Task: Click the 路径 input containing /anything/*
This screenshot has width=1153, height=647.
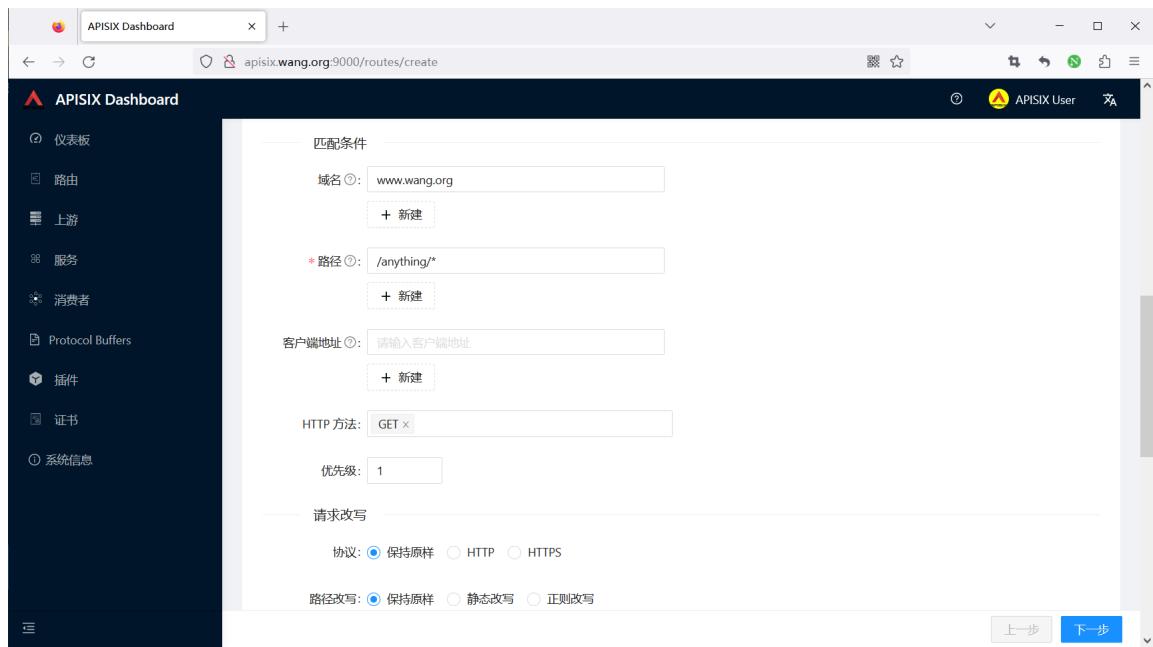Action: [515, 261]
